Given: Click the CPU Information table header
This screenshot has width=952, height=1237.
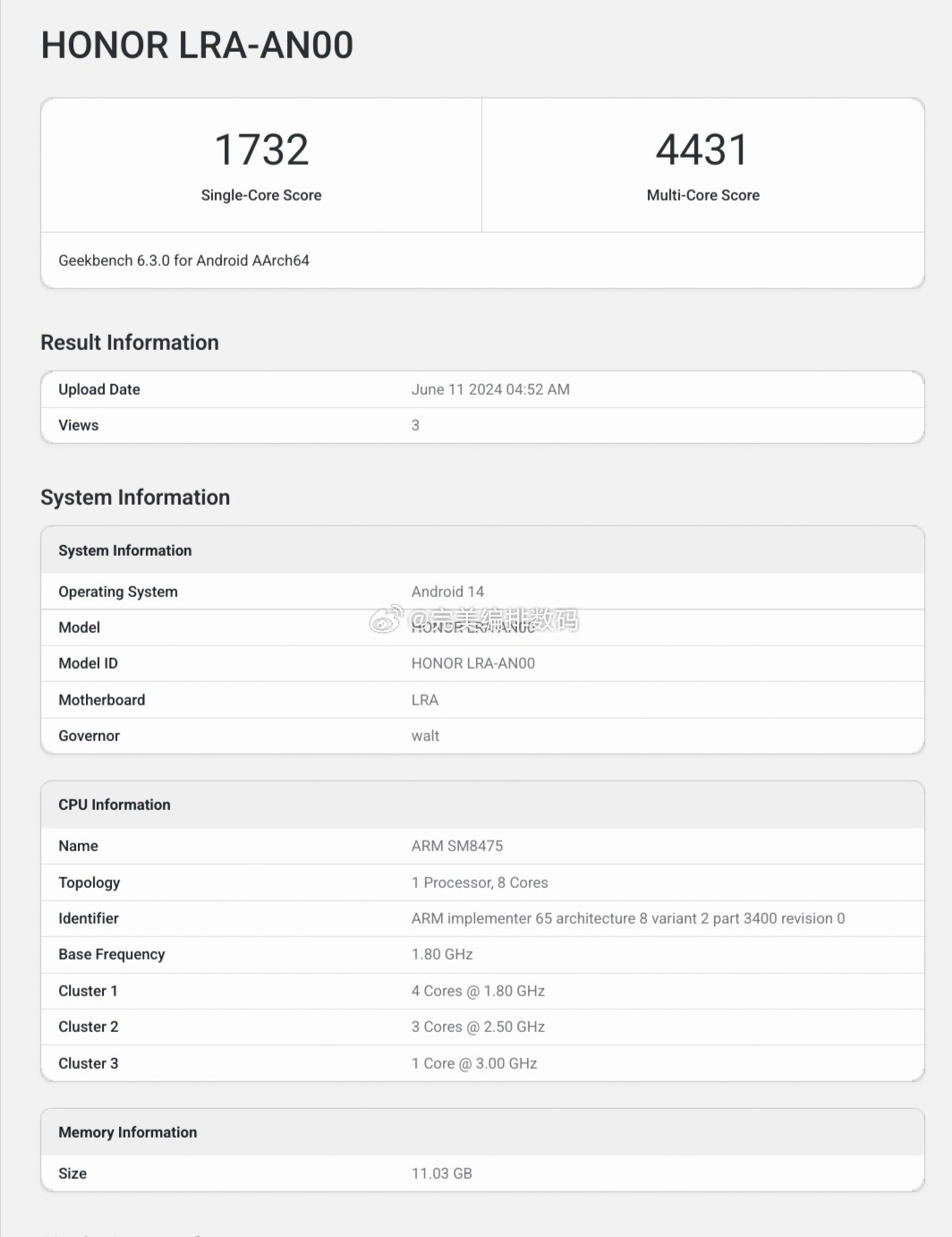Looking at the screenshot, I should pos(115,805).
